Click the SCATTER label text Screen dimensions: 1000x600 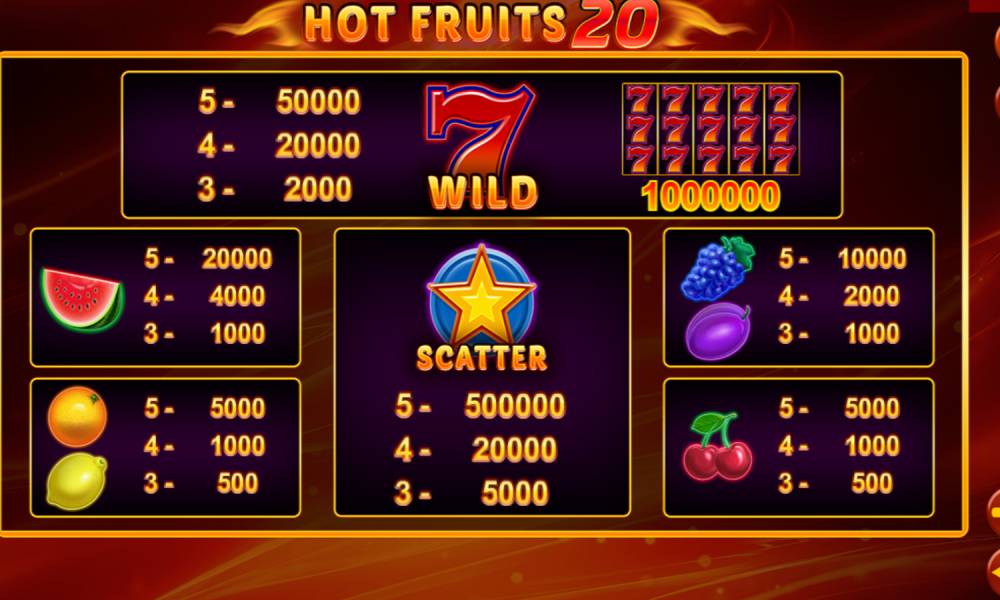[482, 358]
